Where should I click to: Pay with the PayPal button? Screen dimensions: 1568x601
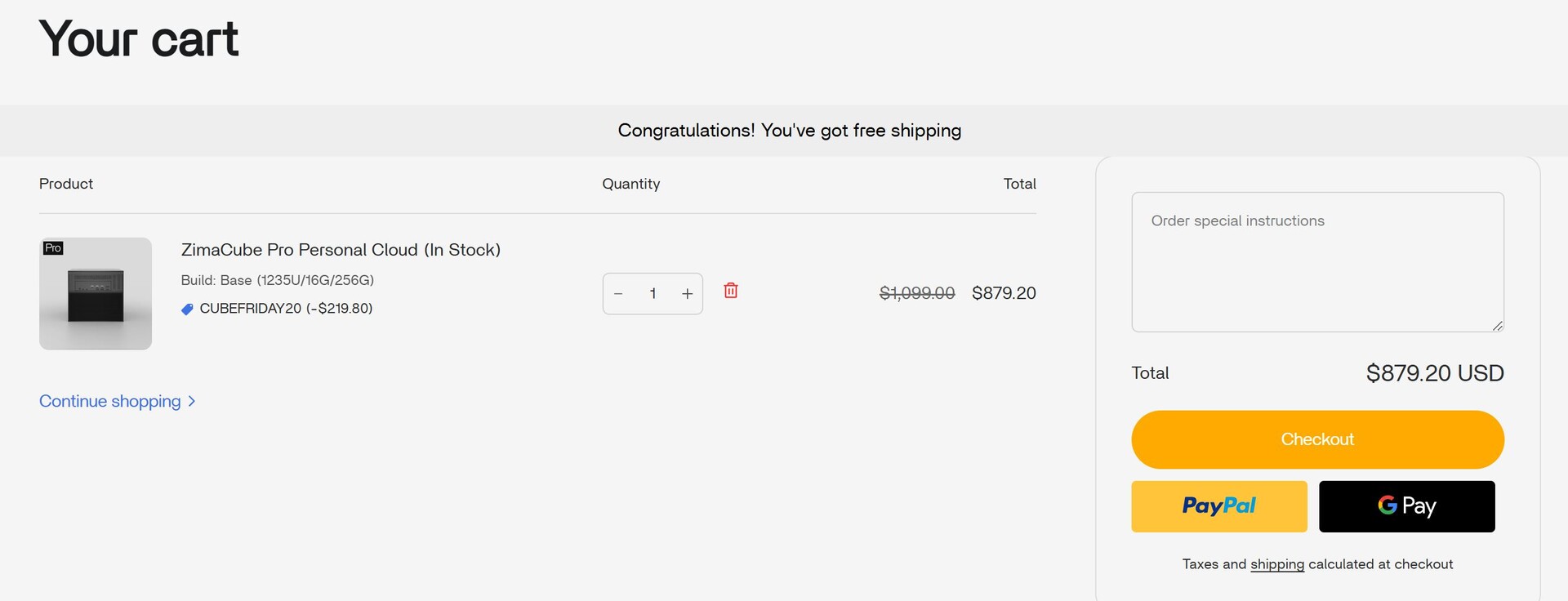(1218, 506)
